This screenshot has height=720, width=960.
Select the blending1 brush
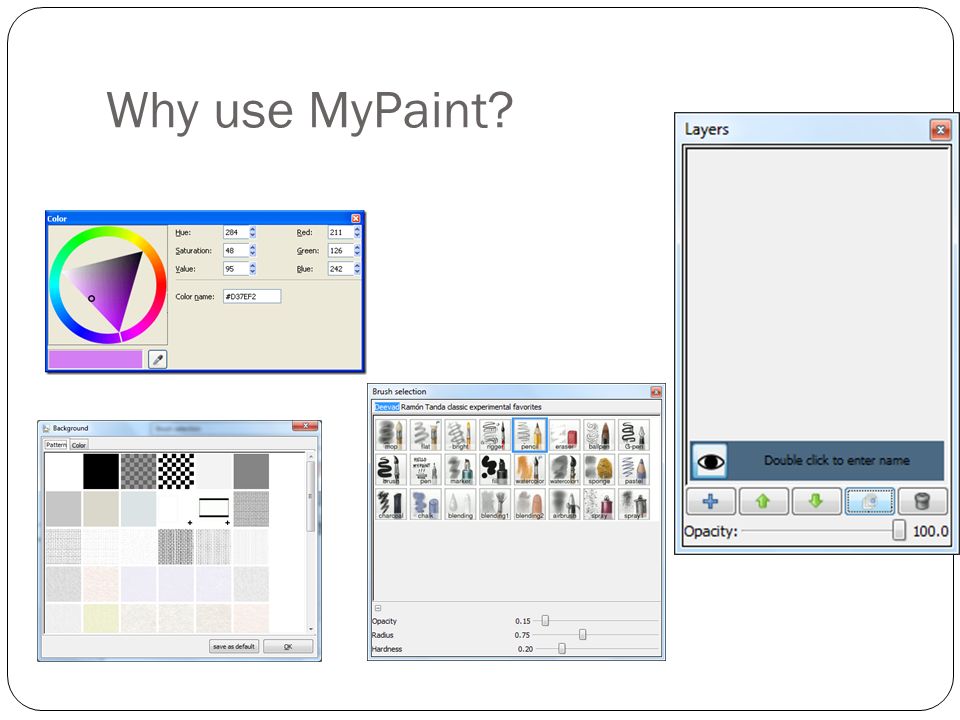click(495, 504)
